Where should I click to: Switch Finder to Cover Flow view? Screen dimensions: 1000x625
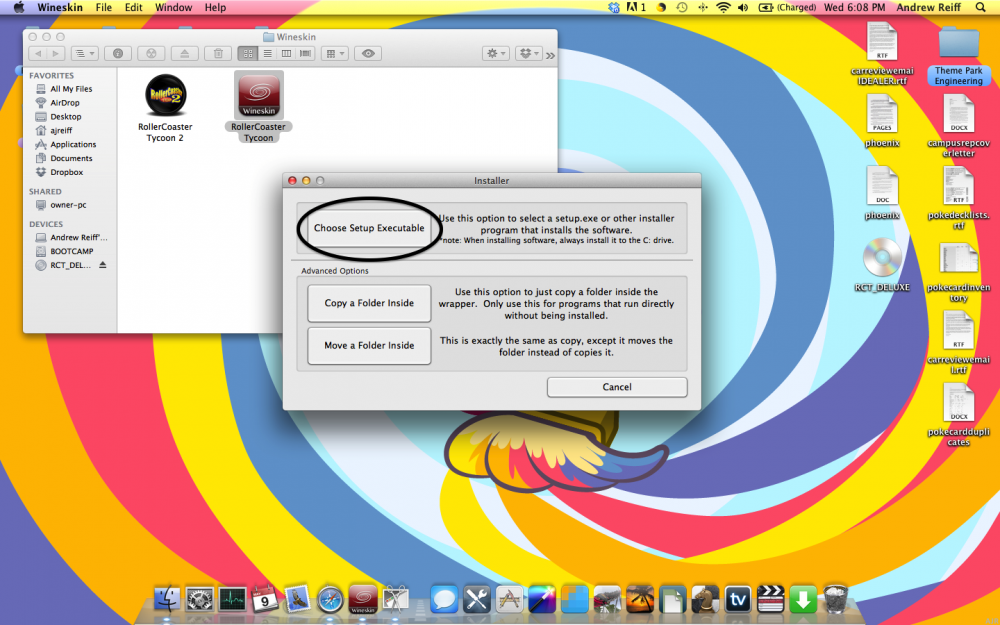point(303,53)
